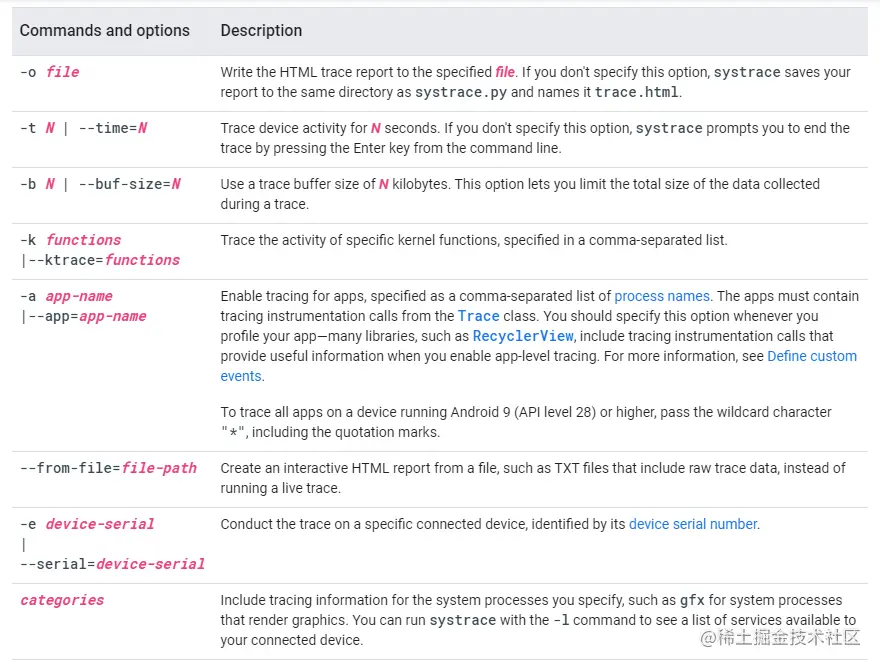Screen dimensions: 880x667
Task: Open the "process names" link
Action: coord(662,296)
